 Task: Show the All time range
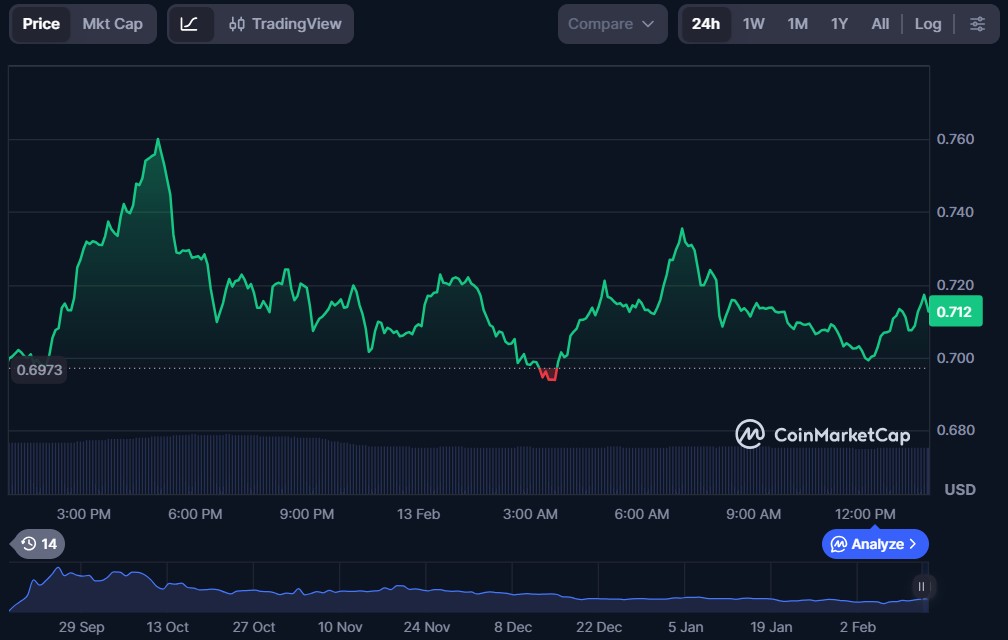(880, 24)
